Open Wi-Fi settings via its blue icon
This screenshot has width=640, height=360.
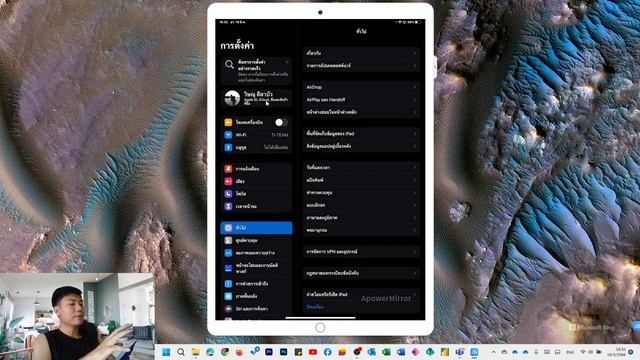(228, 135)
